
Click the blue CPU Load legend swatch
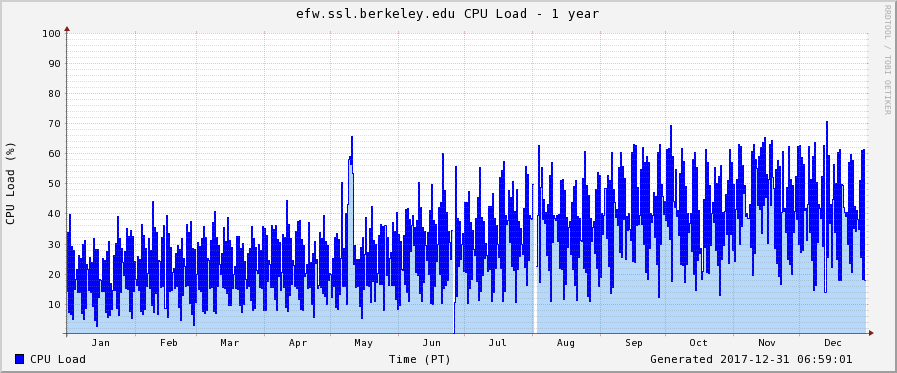click(x=19, y=359)
